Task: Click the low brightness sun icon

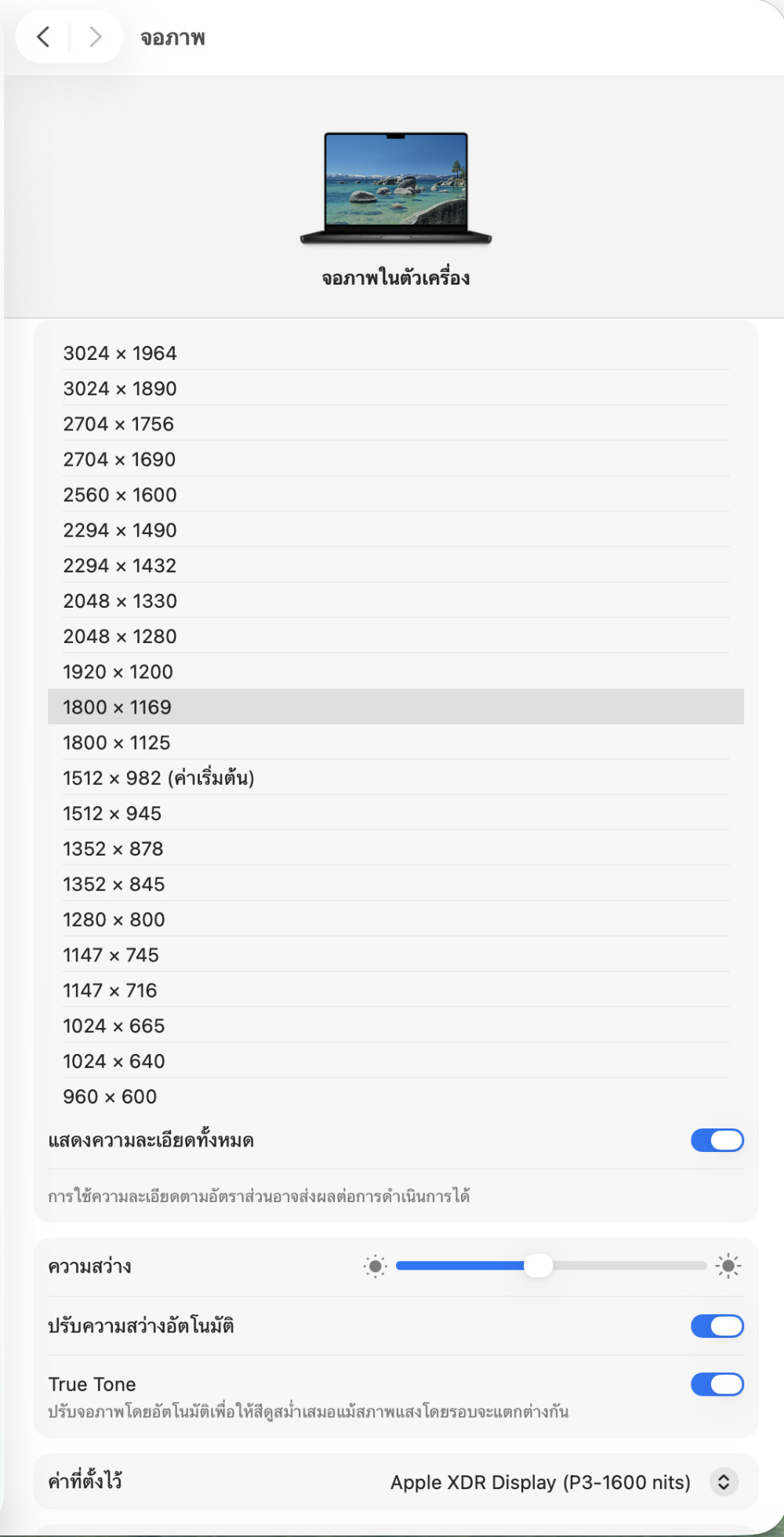Action: [376, 1266]
